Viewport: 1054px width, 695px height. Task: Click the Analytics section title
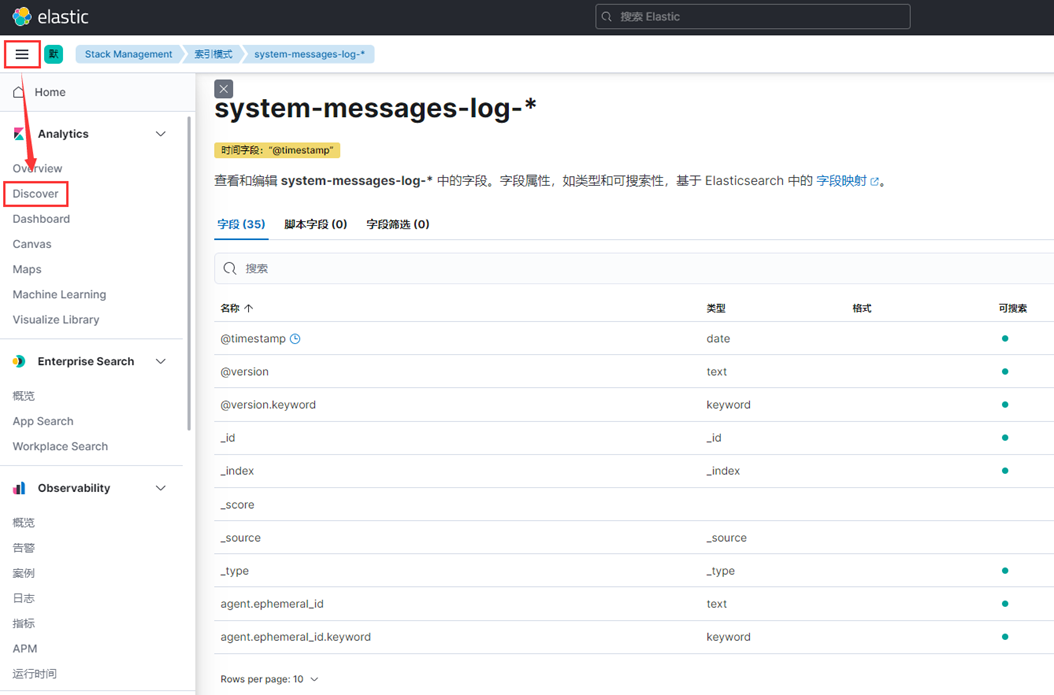click(x=63, y=134)
